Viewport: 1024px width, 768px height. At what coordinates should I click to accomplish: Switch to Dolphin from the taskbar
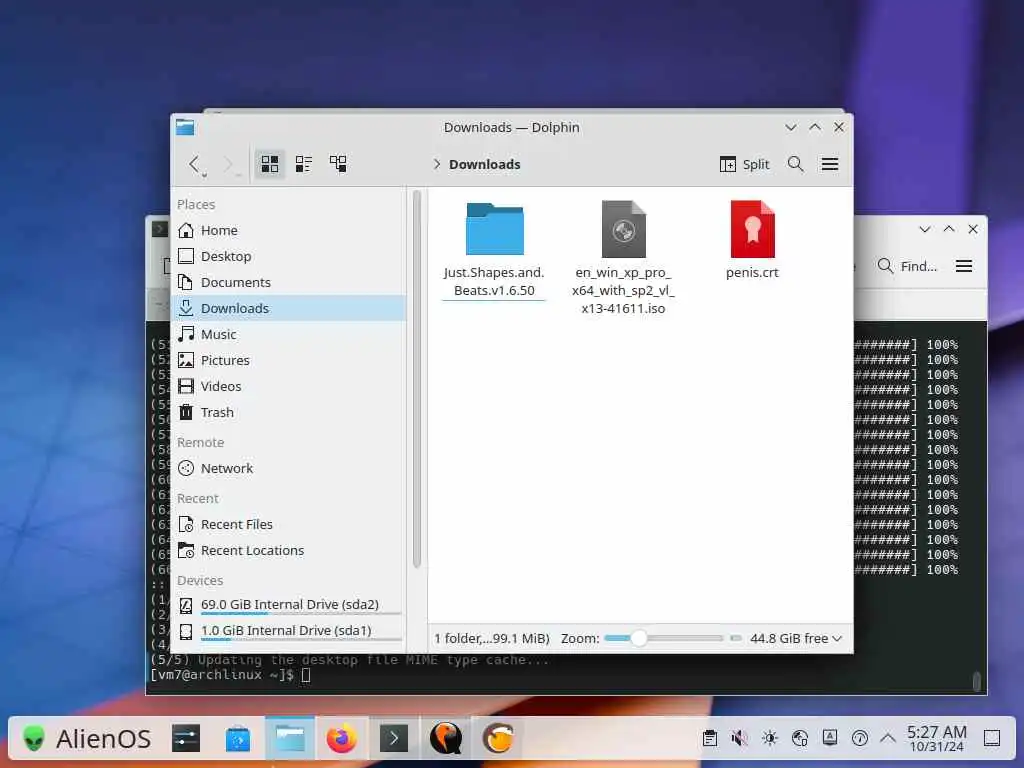289,739
